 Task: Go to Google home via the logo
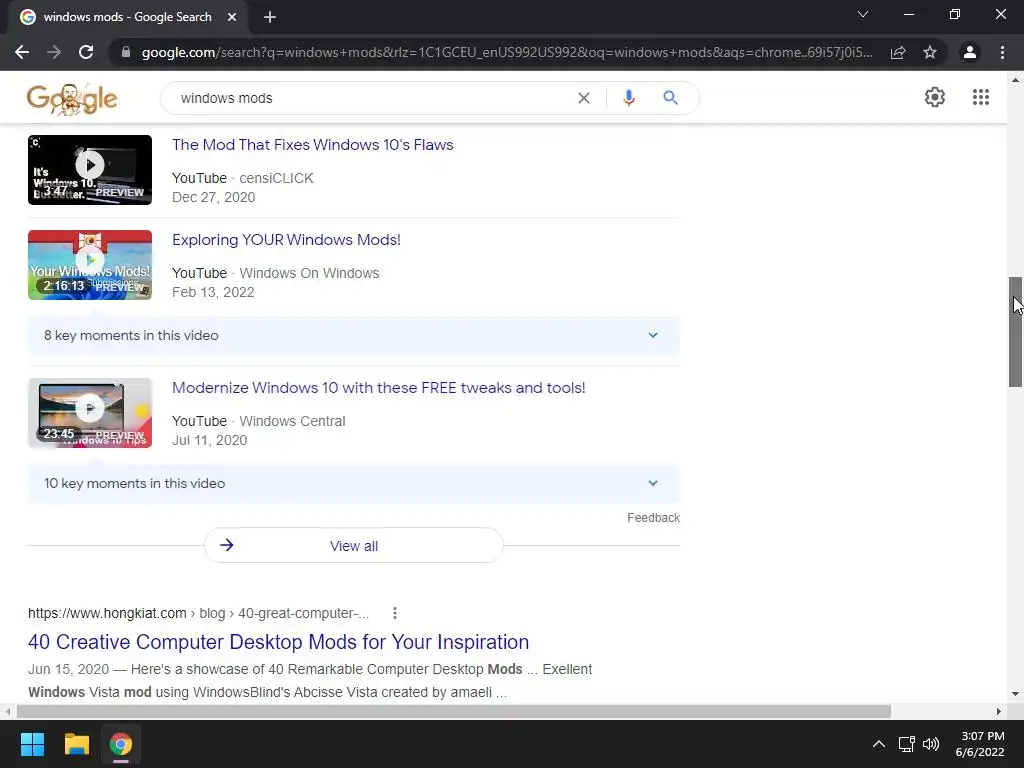tap(72, 99)
